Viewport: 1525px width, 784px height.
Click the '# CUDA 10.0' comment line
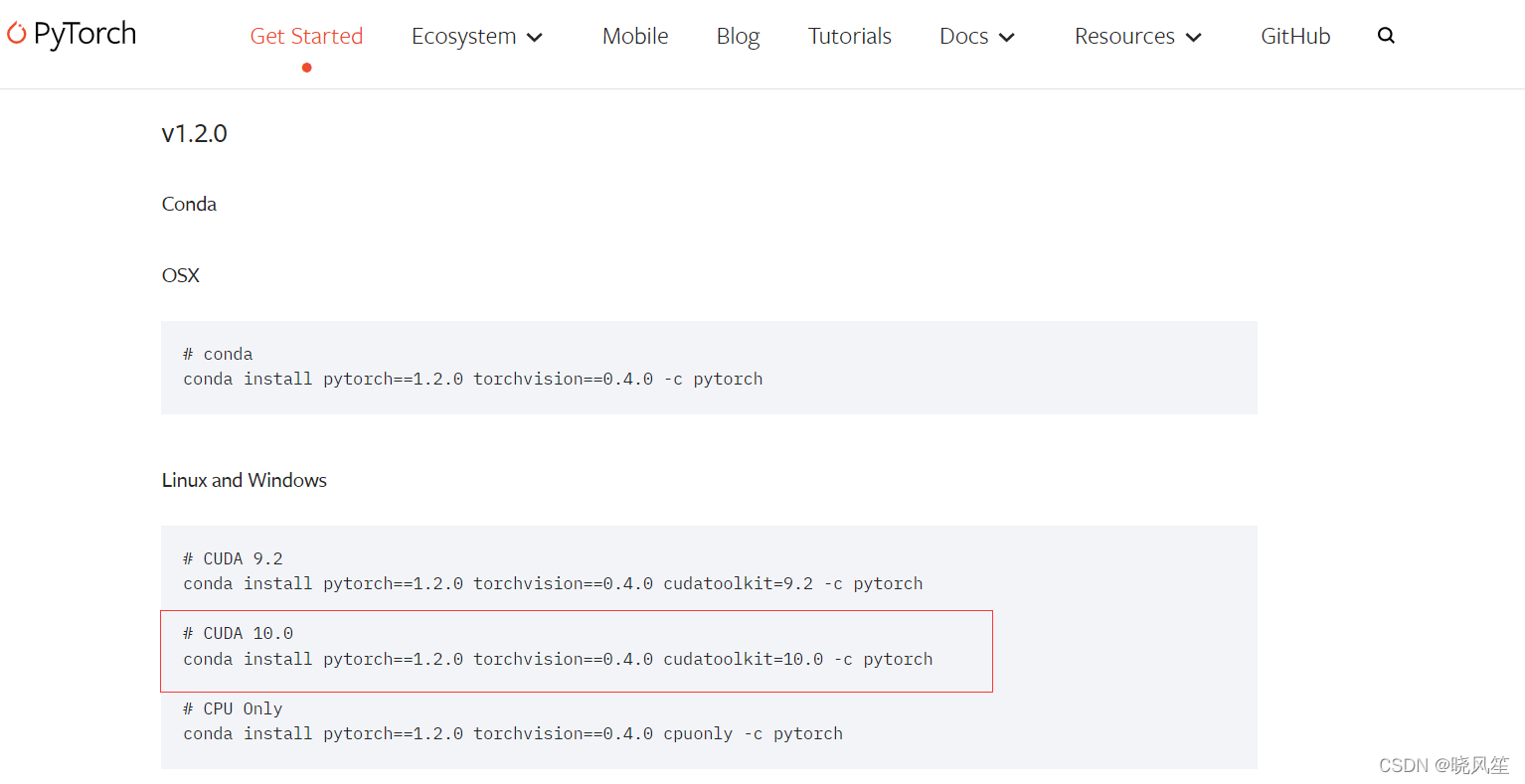tap(238, 633)
